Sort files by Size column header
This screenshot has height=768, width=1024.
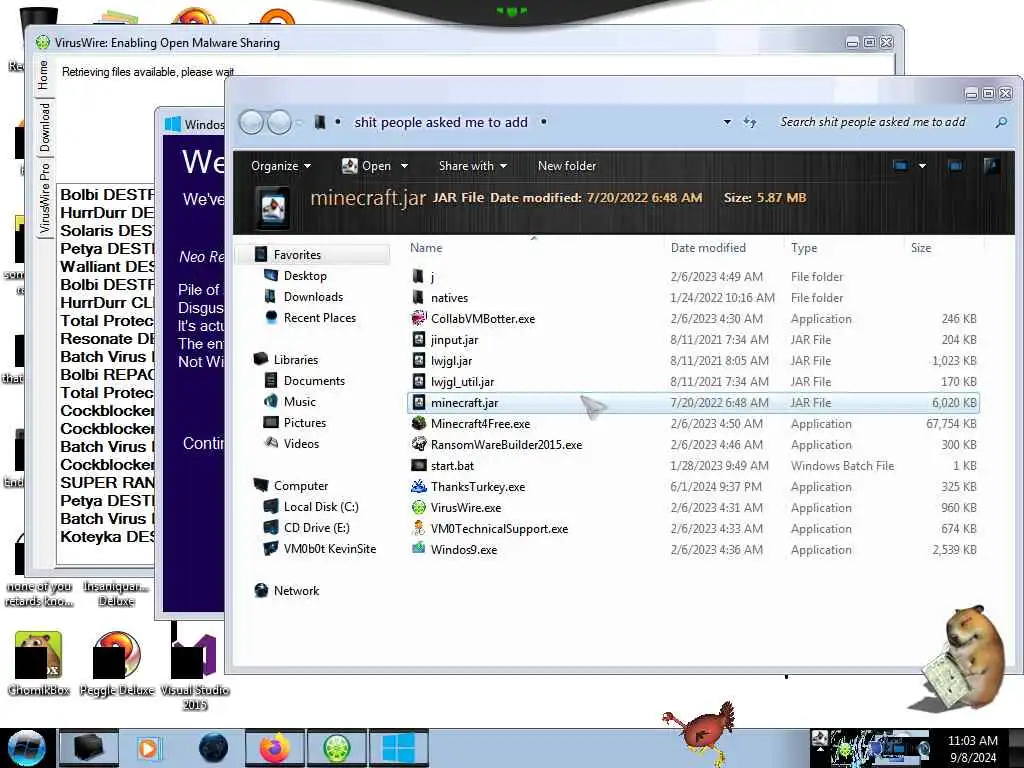pyautogui.click(x=921, y=248)
